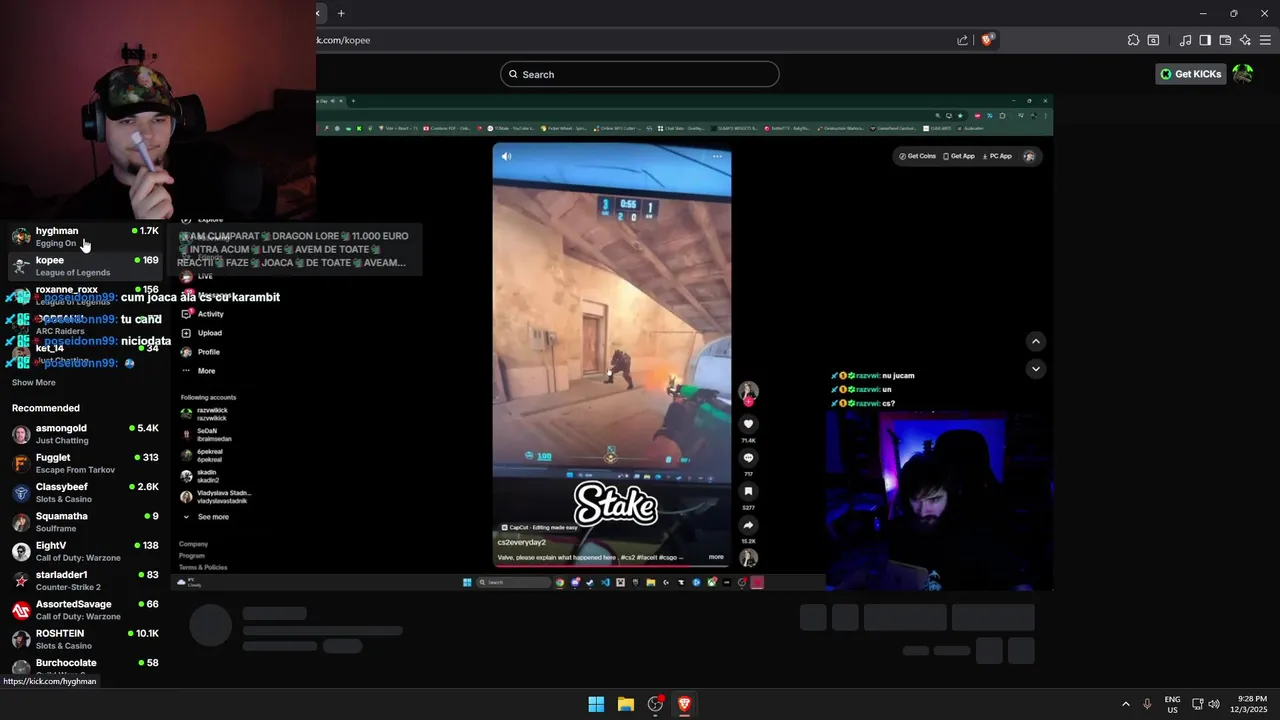The image size is (1280, 720).
Task: Click the comment bubble icon beside the video
Action: pos(748,458)
